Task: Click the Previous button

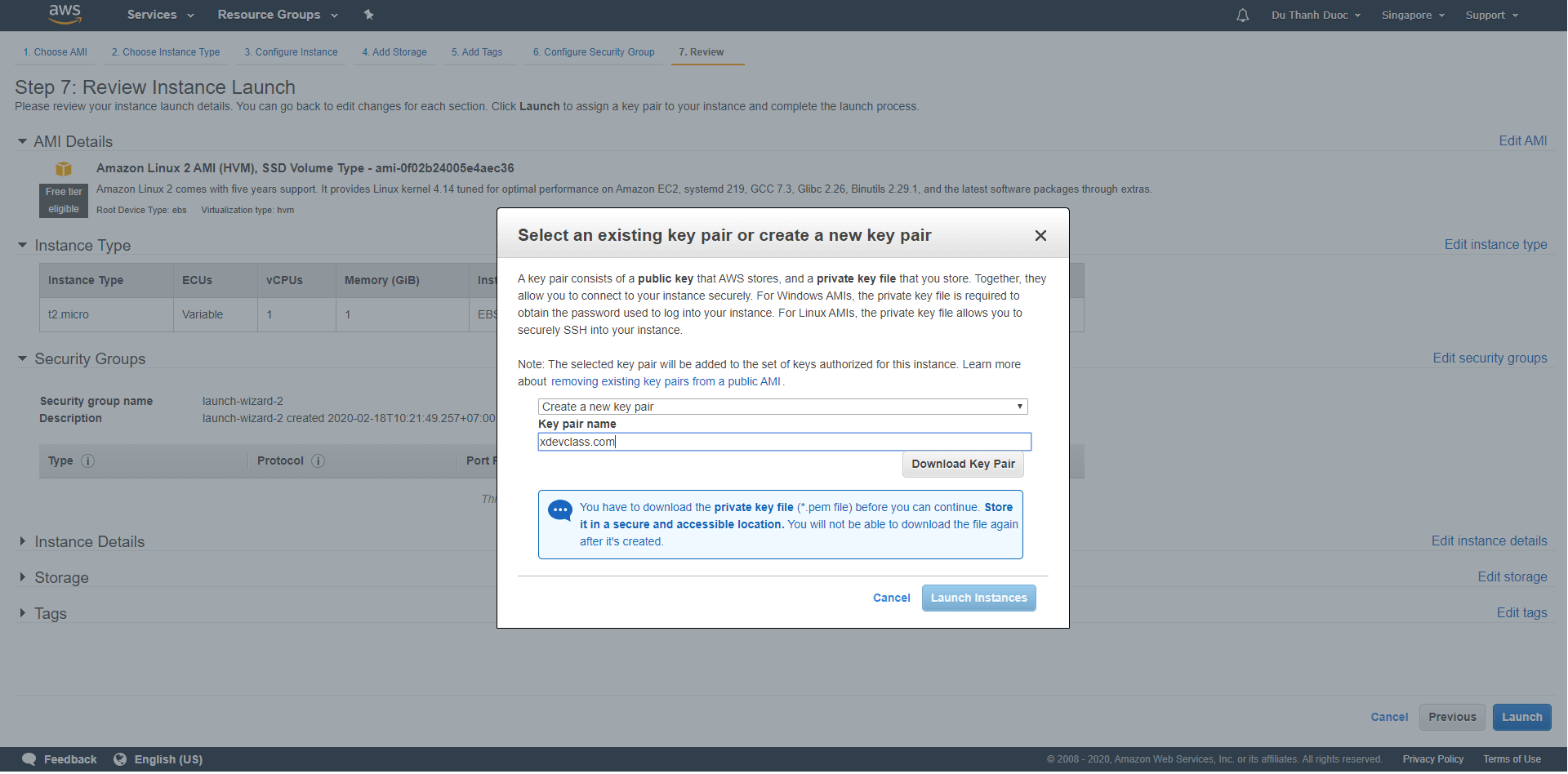Action: (x=1452, y=718)
